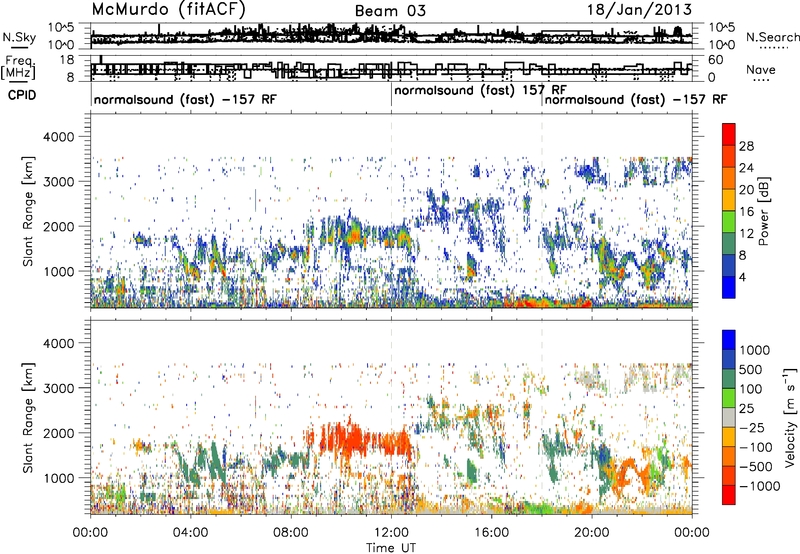Click the 'McMurdo (fitACF)' title
The width and height of the screenshot is (800, 554).
click(168, 9)
